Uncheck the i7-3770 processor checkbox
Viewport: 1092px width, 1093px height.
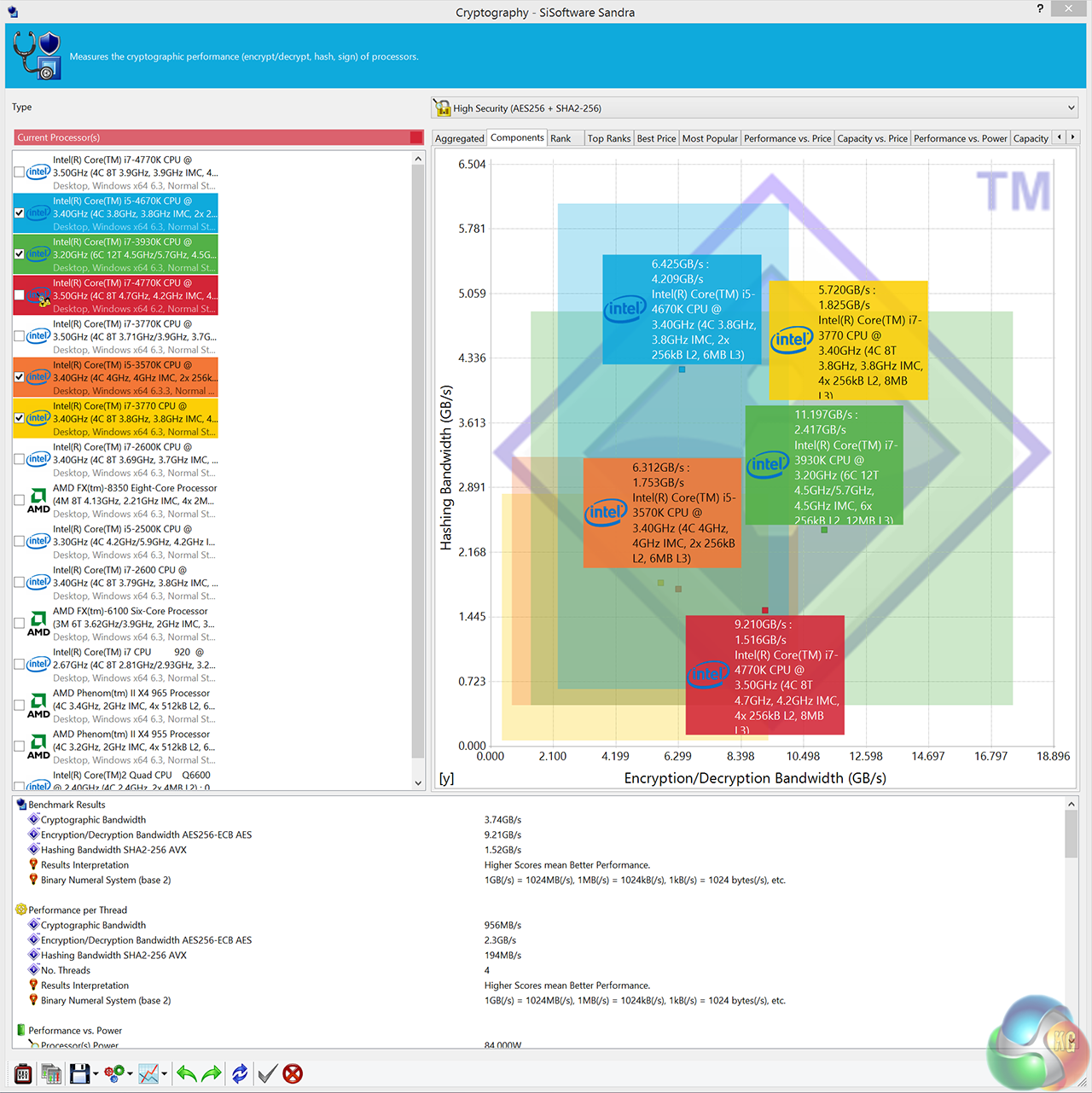[19, 418]
